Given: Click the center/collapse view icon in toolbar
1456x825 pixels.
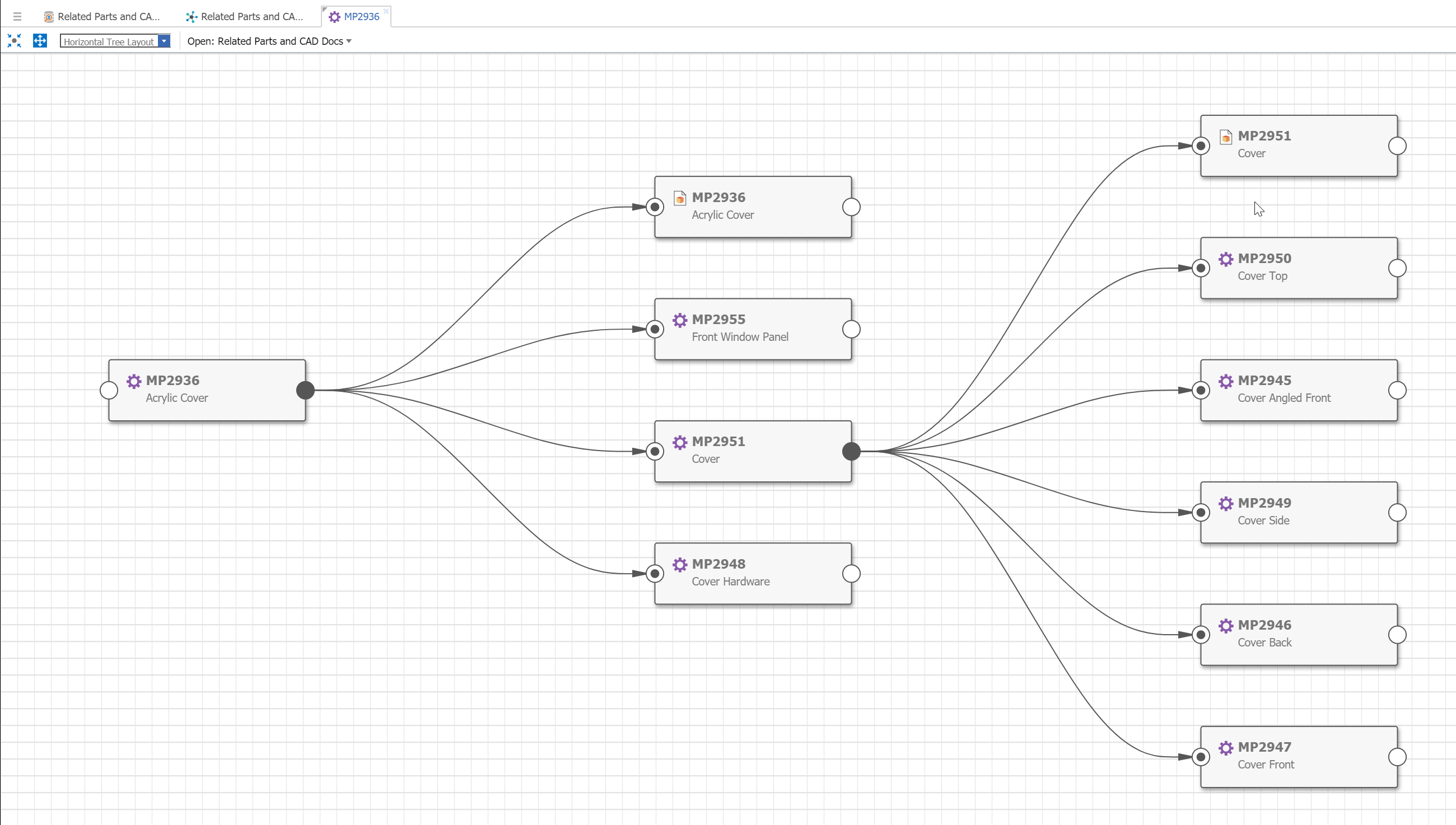Looking at the screenshot, I should click(x=14, y=41).
